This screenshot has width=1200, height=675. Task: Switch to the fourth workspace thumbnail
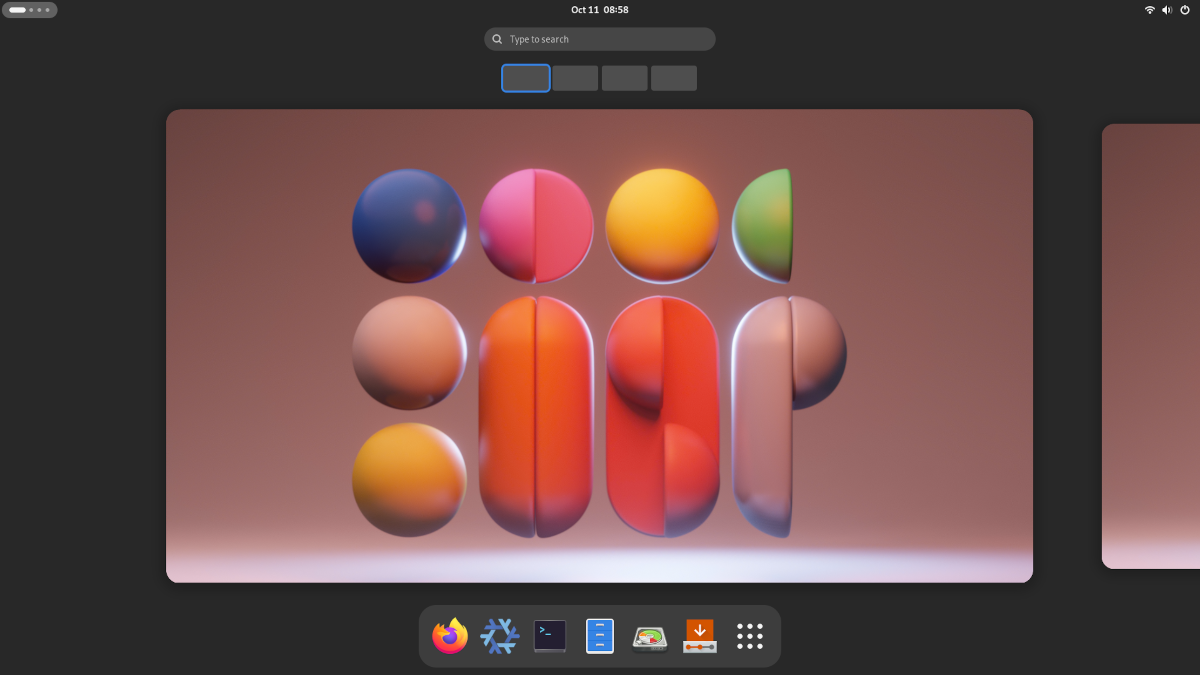click(x=674, y=78)
